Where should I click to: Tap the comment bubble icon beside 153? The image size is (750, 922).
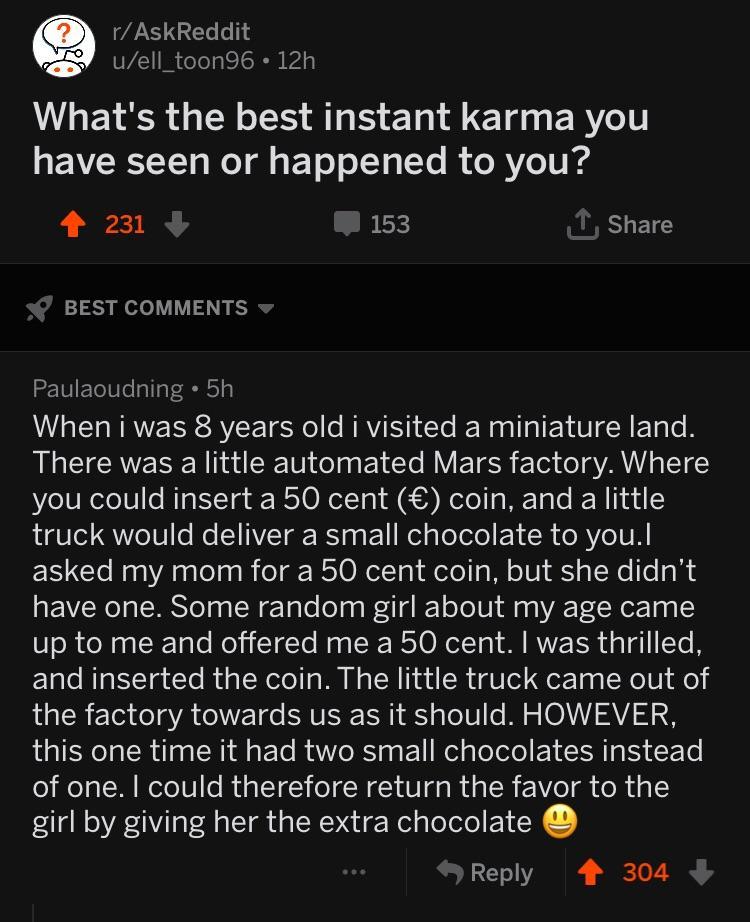point(346,224)
